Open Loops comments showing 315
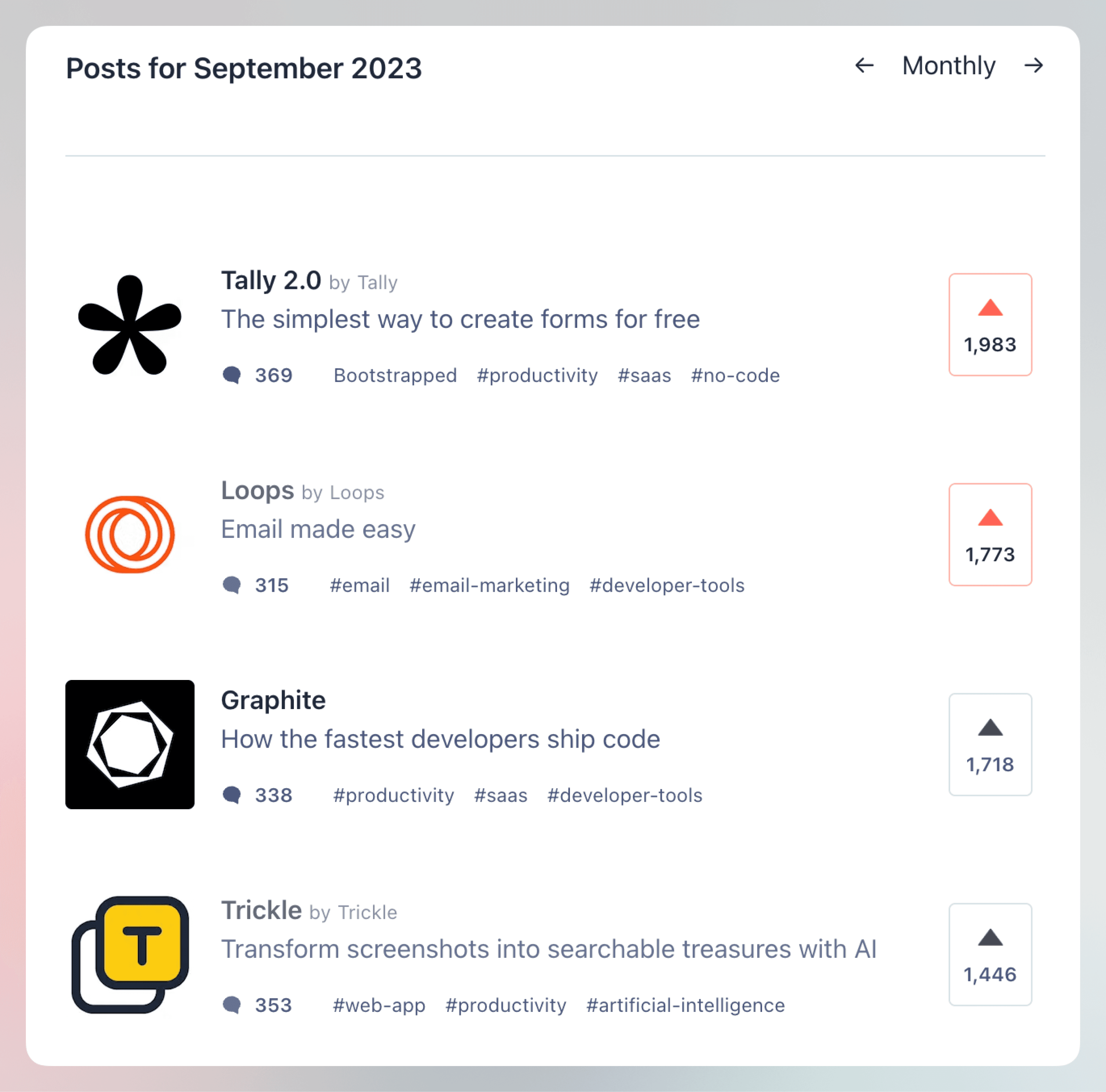 [256, 585]
